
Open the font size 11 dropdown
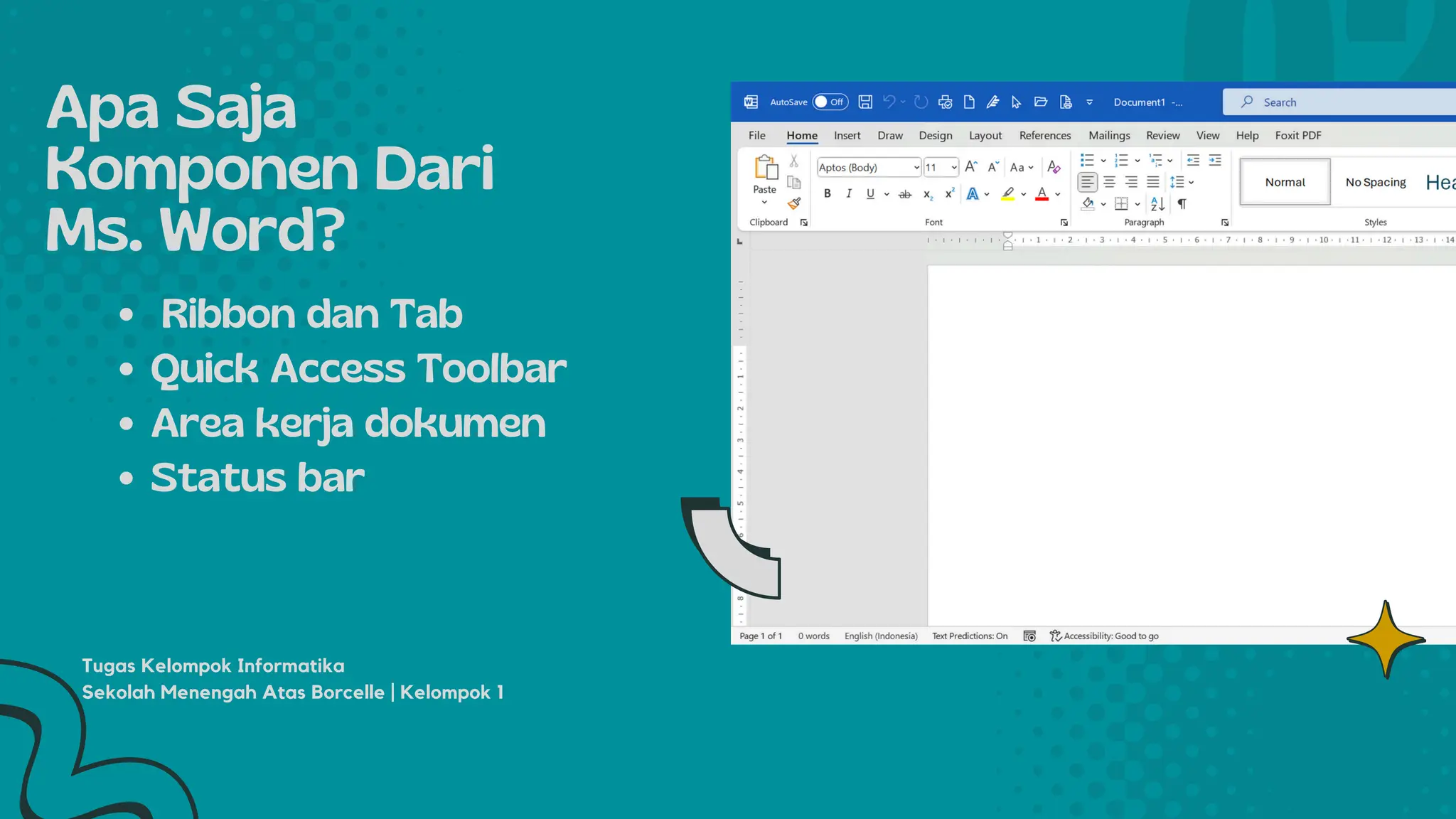[953, 167]
